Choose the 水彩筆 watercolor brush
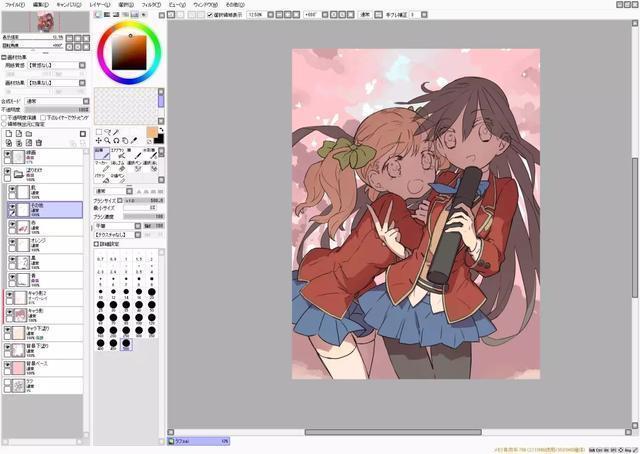 pos(149,154)
